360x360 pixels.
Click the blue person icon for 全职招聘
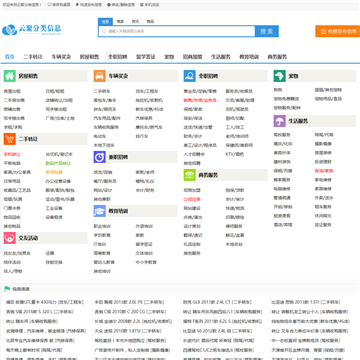tap(190, 76)
